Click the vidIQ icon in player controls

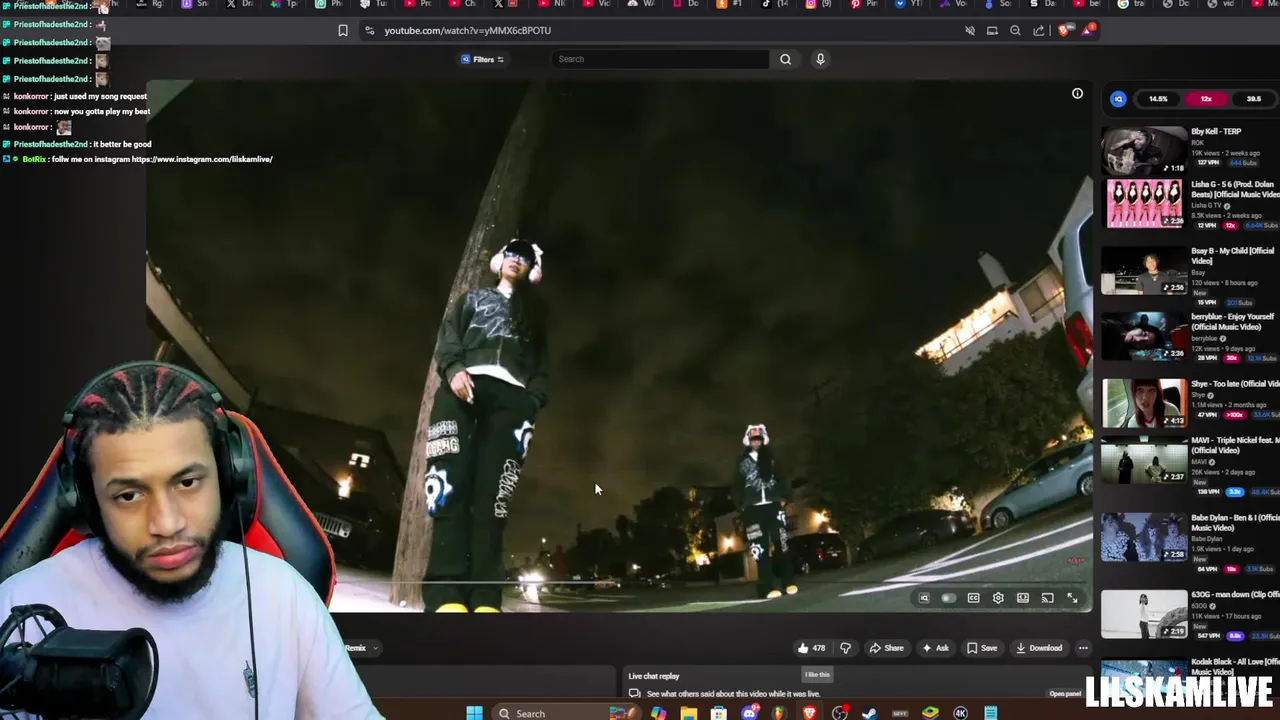pyautogui.click(x=924, y=598)
